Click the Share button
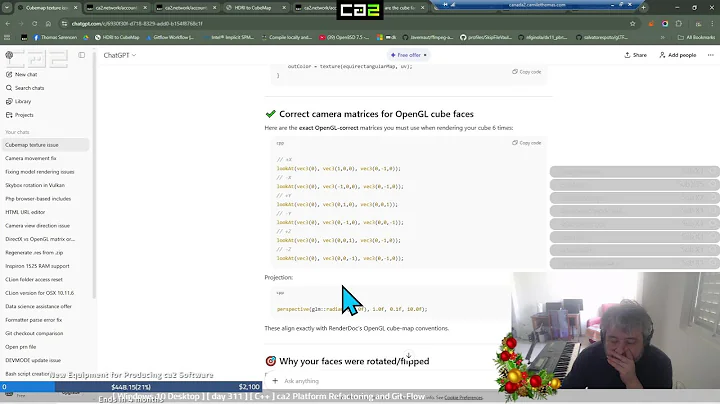The height and width of the screenshot is (404, 720). pyautogui.click(x=636, y=55)
